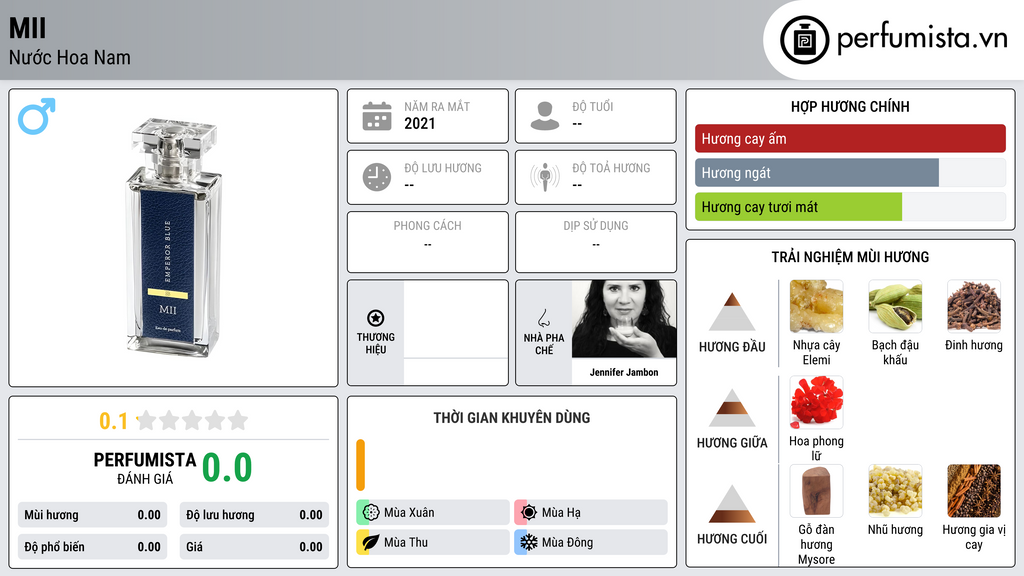The width and height of the screenshot is (1024, 576).
Task: Click the ĐỘ TOẢ HƯƠNG label
Action: 611,168
